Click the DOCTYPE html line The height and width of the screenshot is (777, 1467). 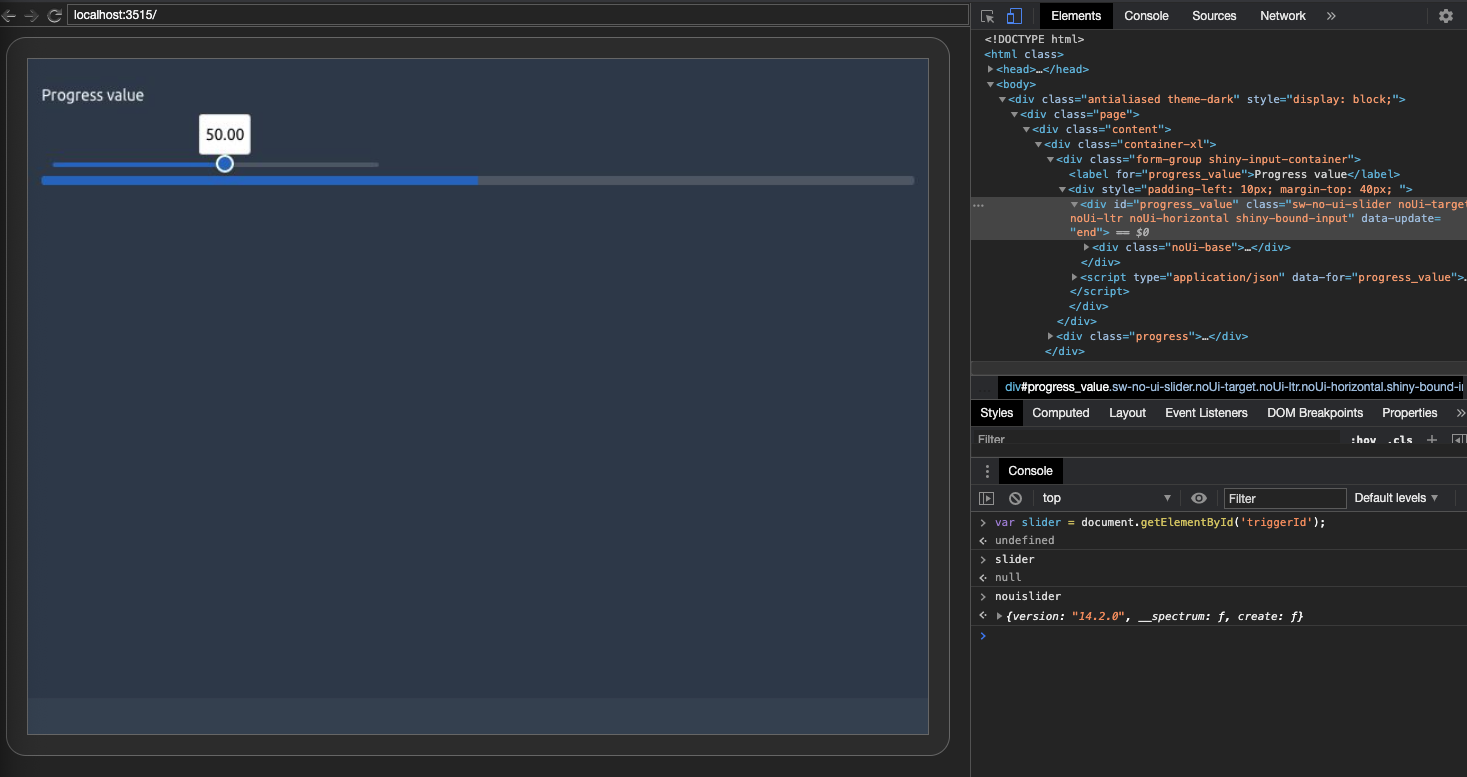pos(1034,40)
